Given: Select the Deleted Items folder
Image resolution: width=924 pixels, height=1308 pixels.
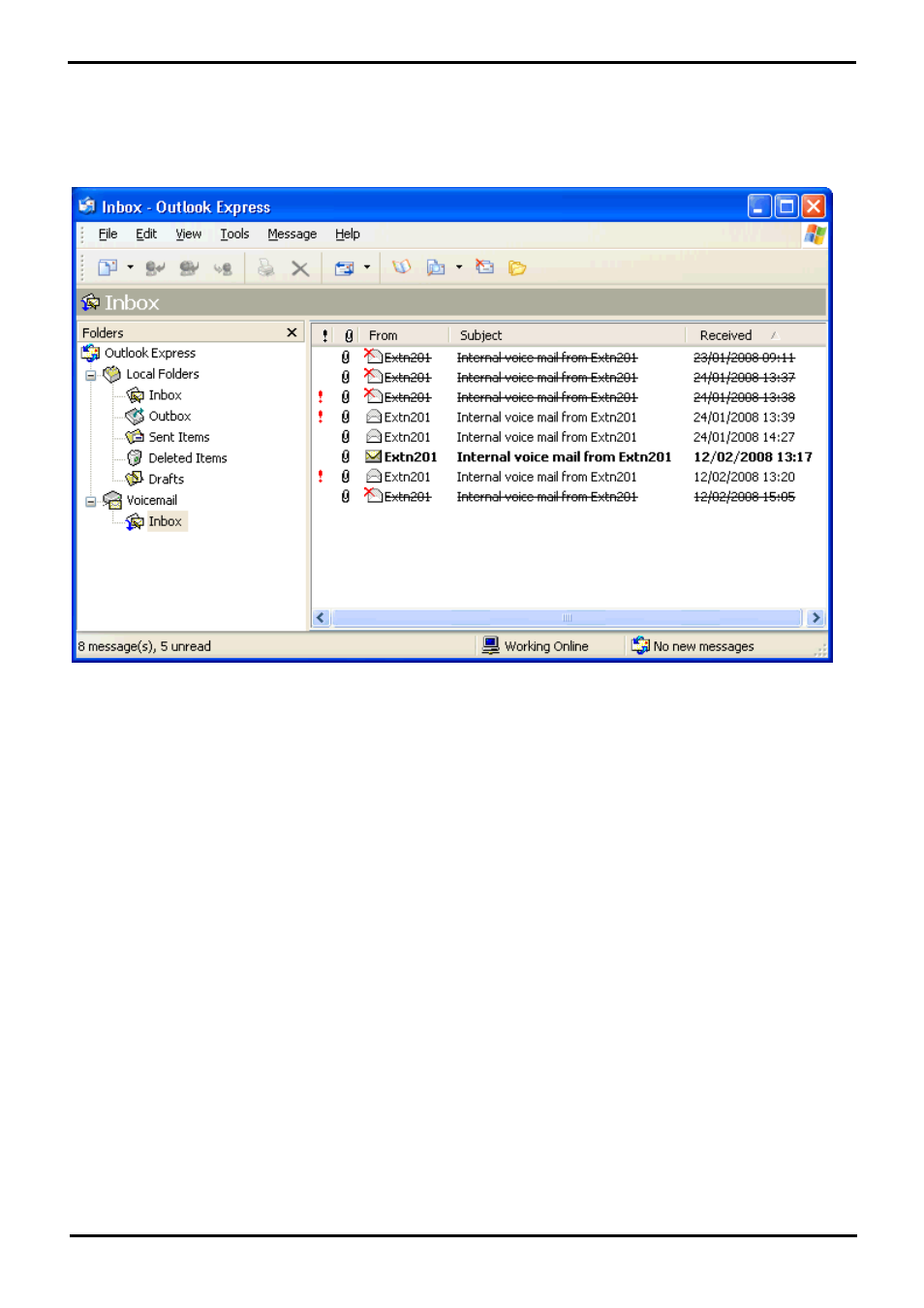Looking at the screenshot, I should 188,458.
